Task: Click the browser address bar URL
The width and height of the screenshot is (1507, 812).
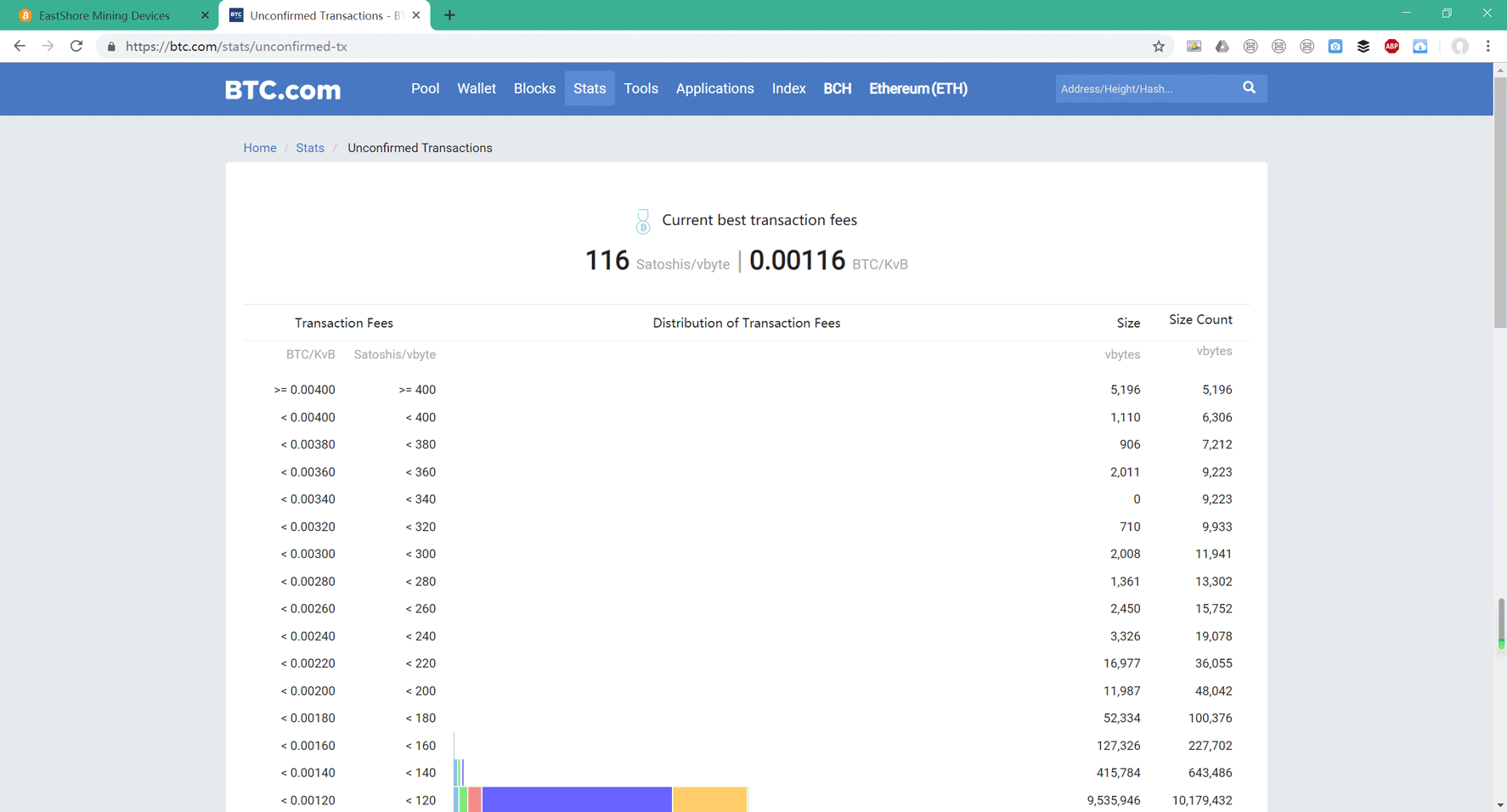Action: [236, 47]
